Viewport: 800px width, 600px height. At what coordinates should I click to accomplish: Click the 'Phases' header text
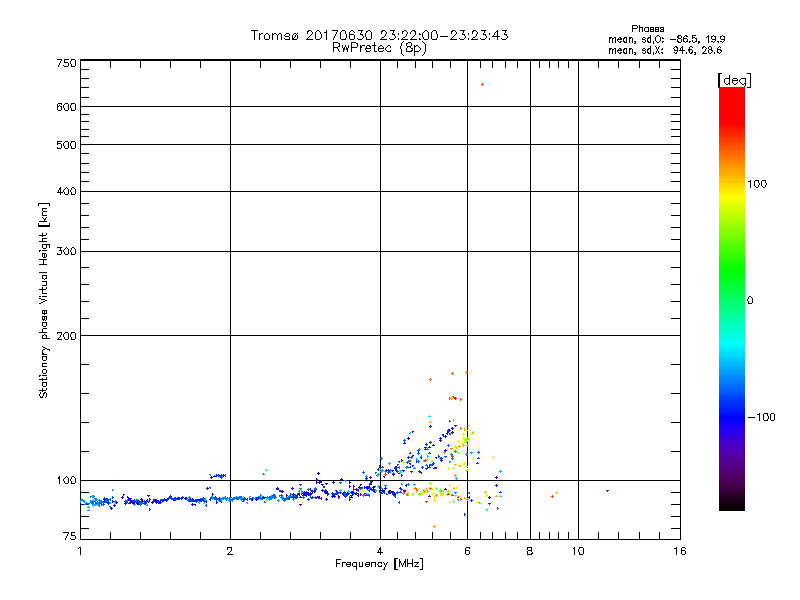pos(647,29)
